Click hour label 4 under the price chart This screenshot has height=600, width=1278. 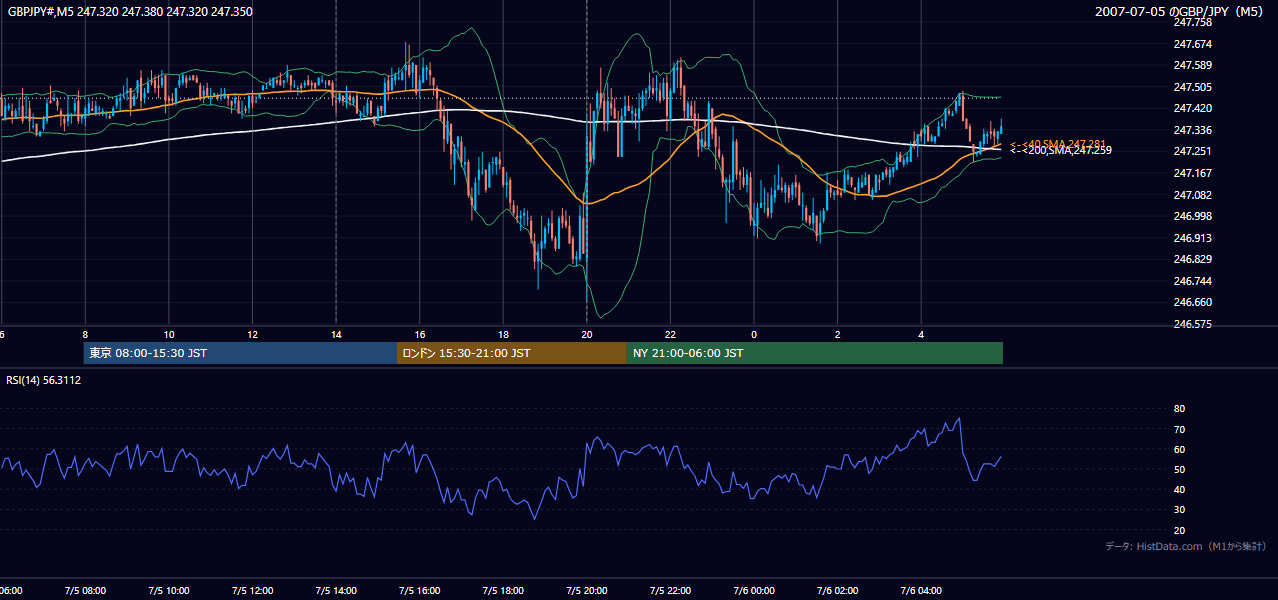[x=921, y=335]
